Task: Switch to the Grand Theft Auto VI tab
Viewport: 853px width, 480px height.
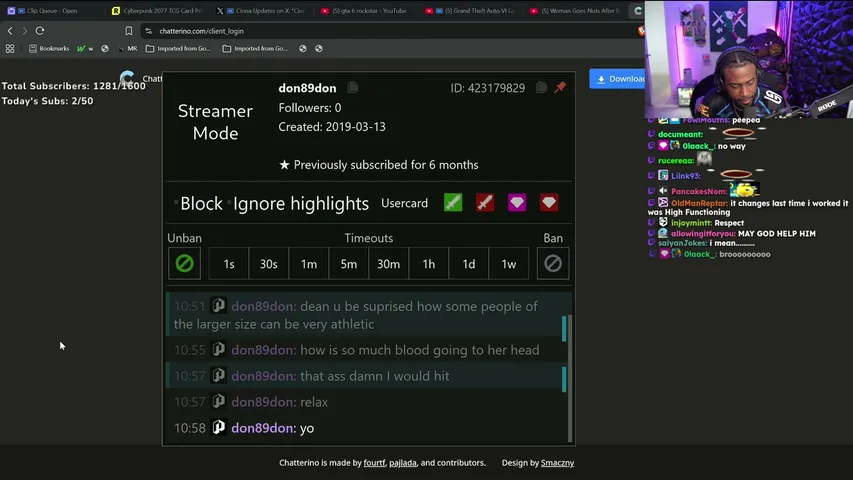Action: point(471,10)
